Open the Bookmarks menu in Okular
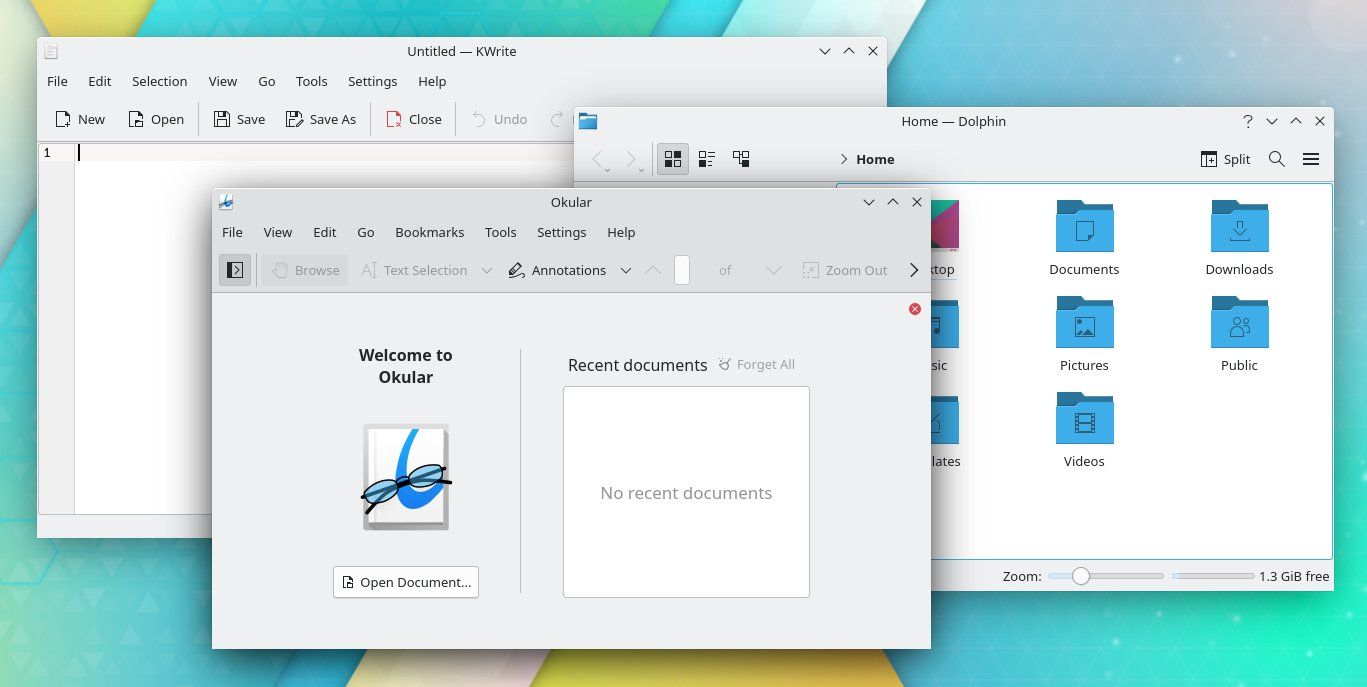Screen dimensions: 1367x687 (429, 232)
